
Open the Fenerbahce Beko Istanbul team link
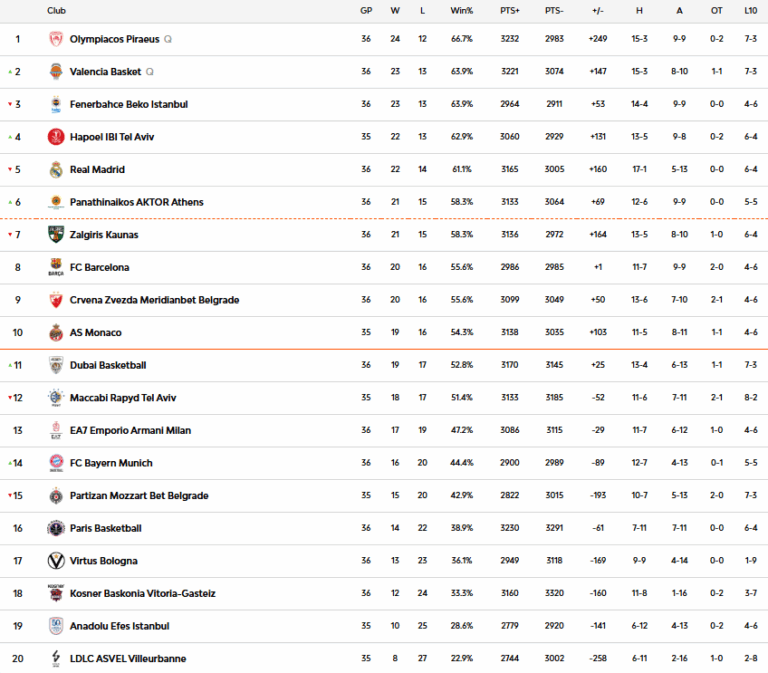tap(129, 105)
